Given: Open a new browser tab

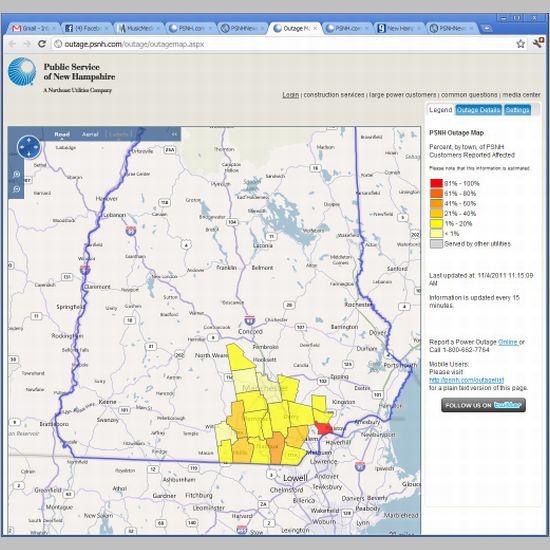Looking at the screenshot, I should click(487, 28).
